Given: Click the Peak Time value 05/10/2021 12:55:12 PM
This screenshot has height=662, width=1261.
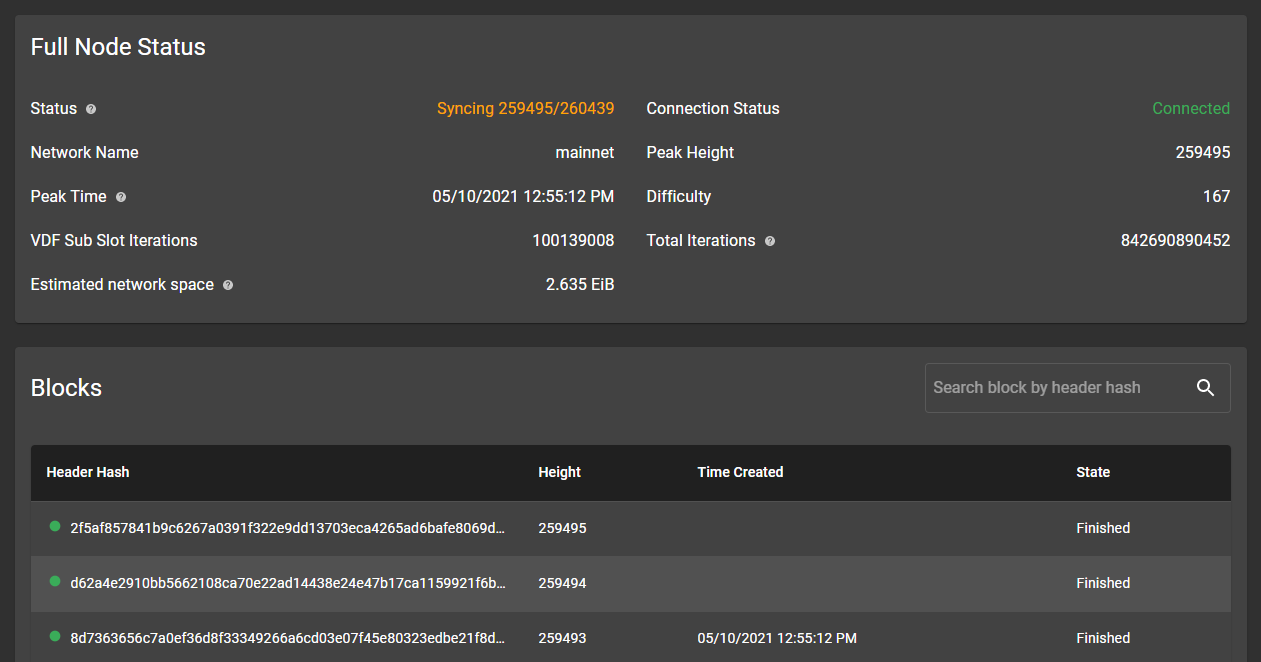Looking at the screenshot, I should (x=523, y=197).
